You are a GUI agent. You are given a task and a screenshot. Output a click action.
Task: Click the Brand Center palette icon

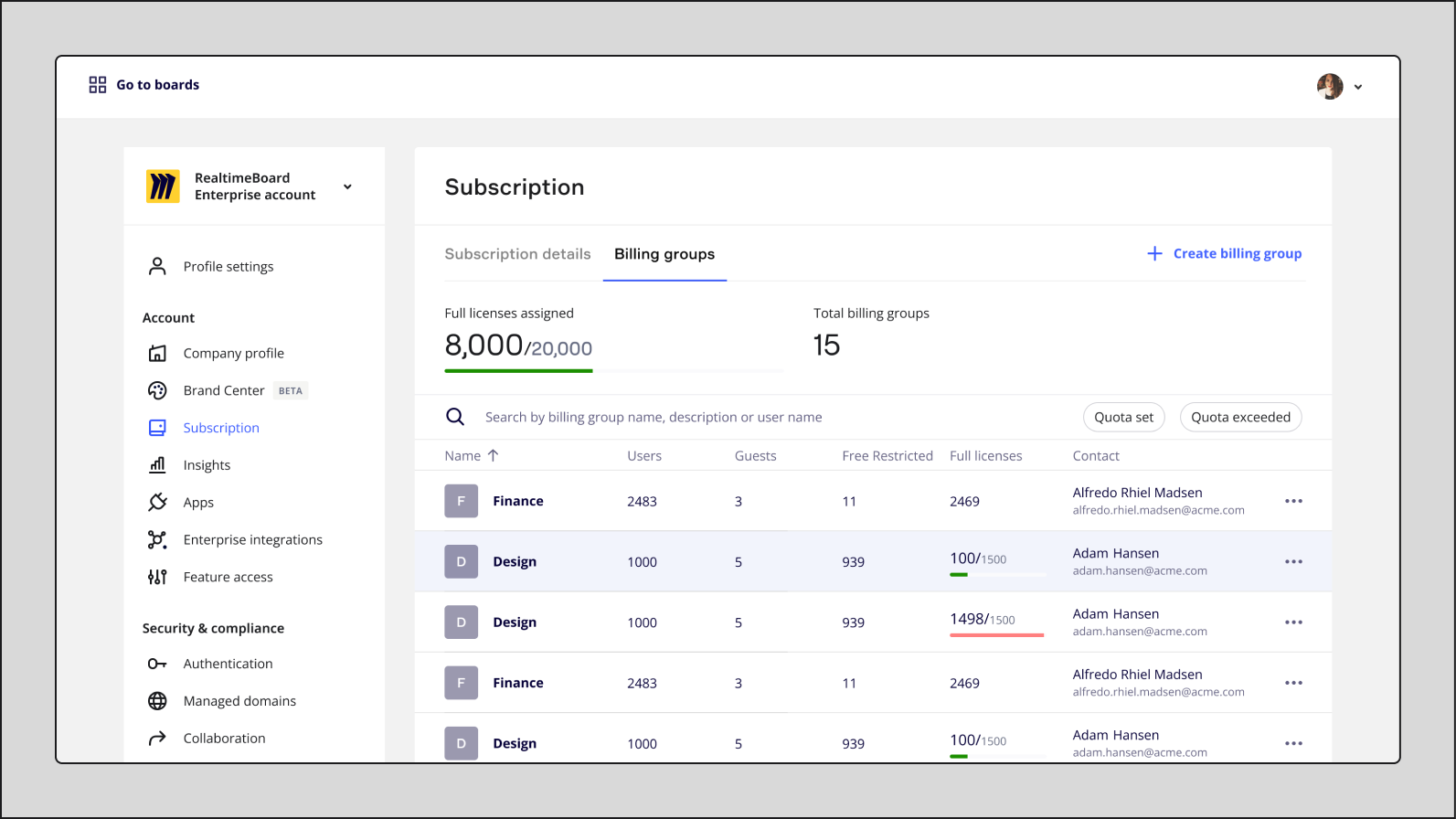point(157,390)
